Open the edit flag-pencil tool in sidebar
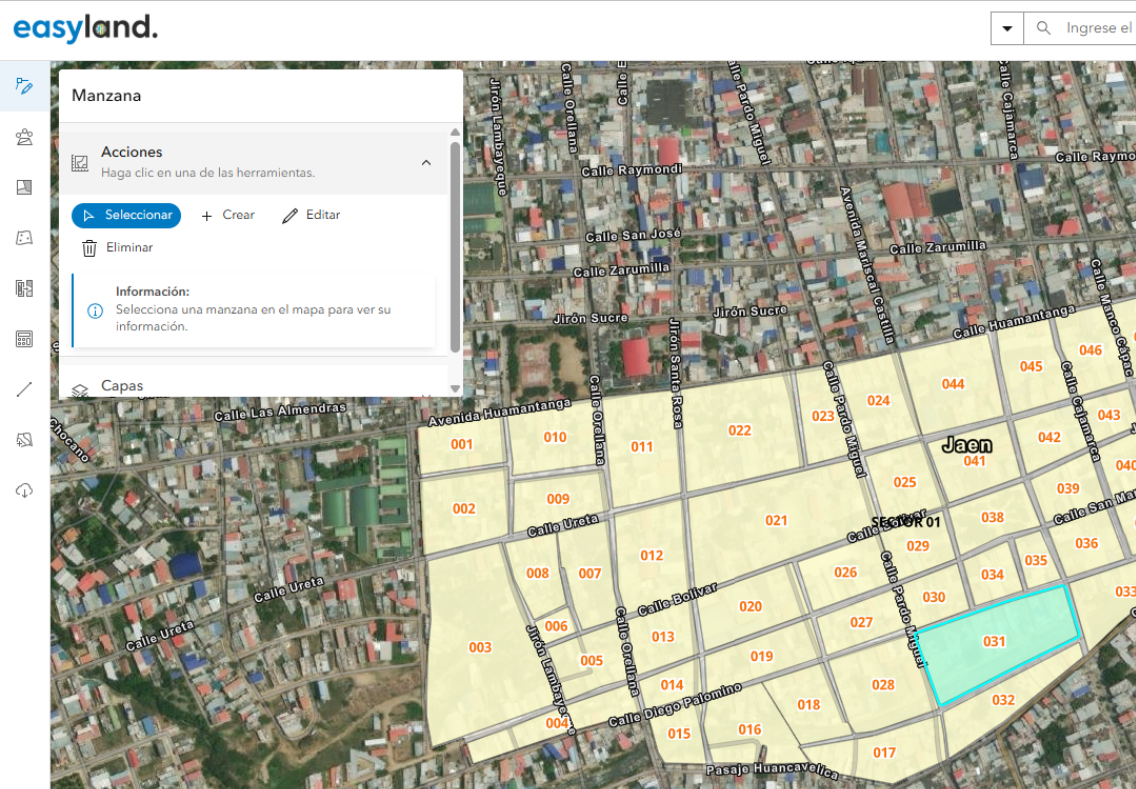 (25, 85)
